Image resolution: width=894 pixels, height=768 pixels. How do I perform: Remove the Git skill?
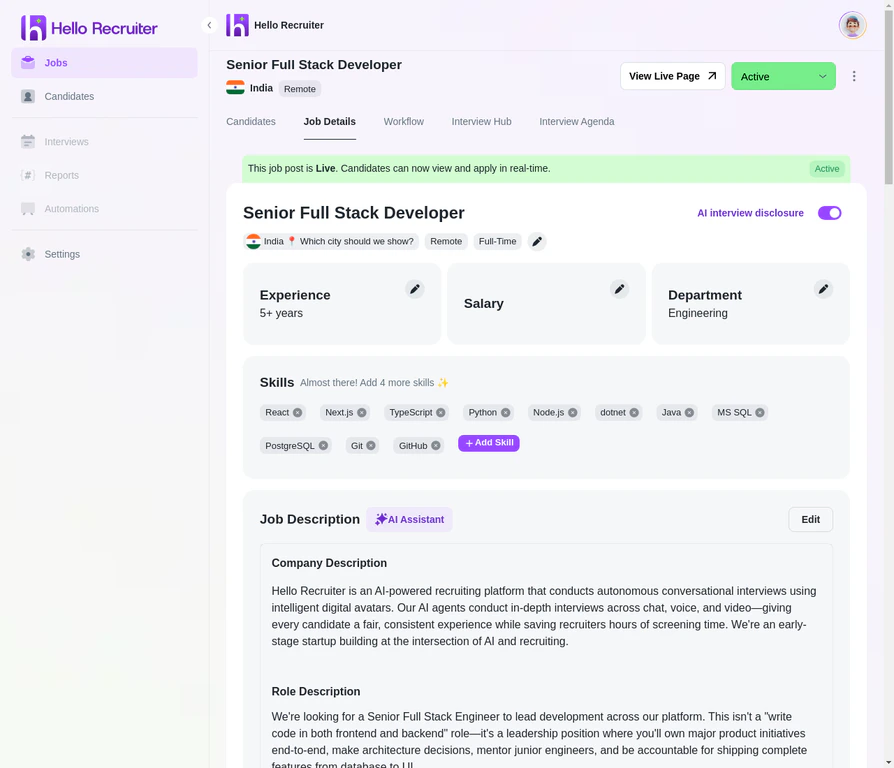click(371, 445)
